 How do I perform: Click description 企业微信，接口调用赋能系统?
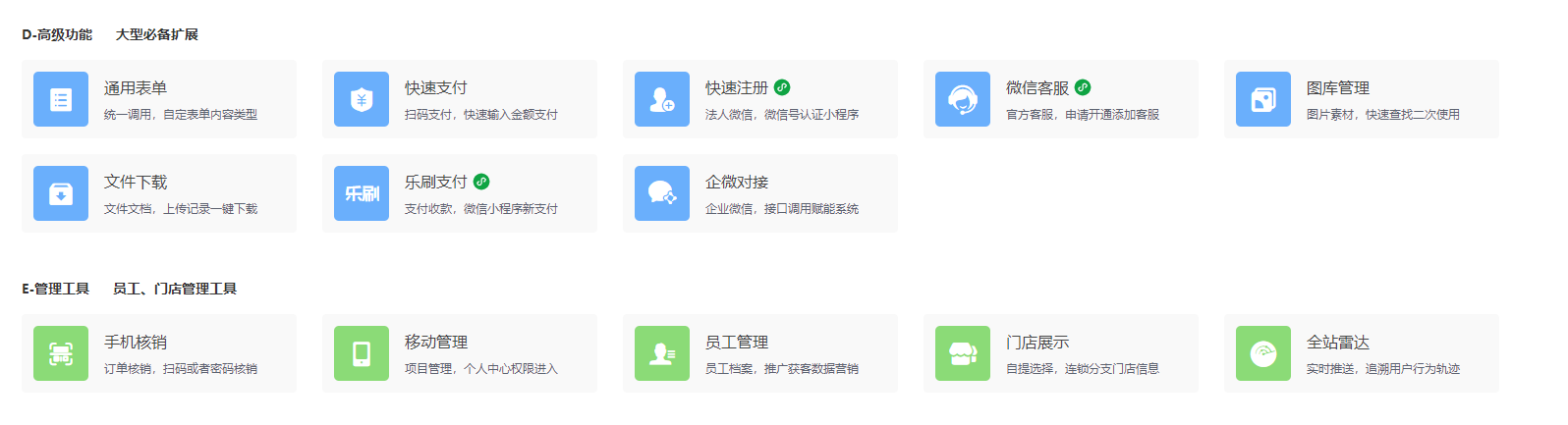click(782, 208)
